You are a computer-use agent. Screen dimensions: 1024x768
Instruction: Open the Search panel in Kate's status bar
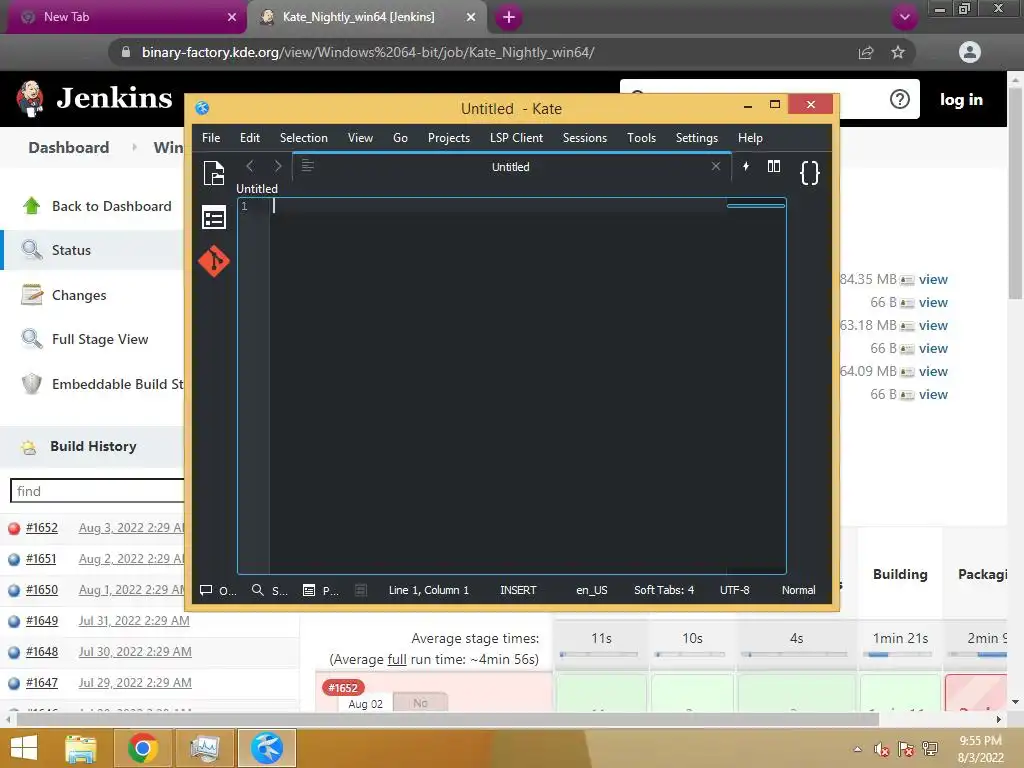click(270, 590)
